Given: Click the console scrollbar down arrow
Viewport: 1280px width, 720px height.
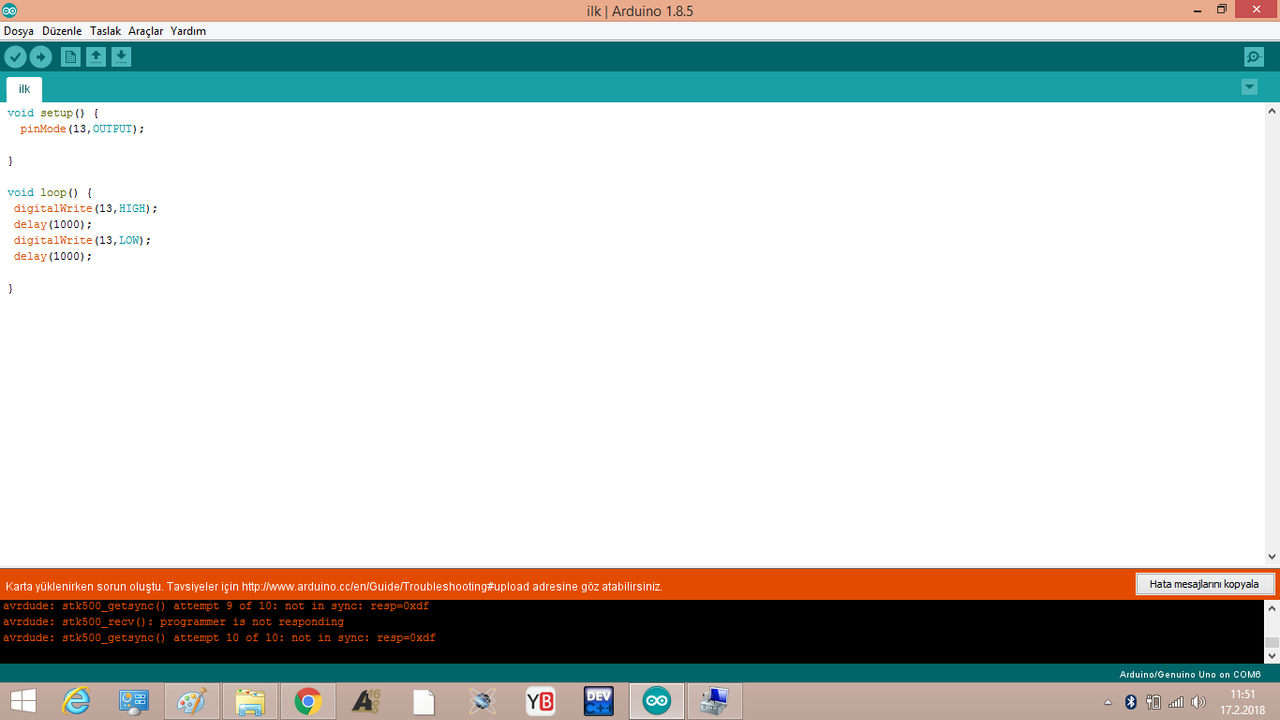Looking at the screenshot, I should [1272, 655].
